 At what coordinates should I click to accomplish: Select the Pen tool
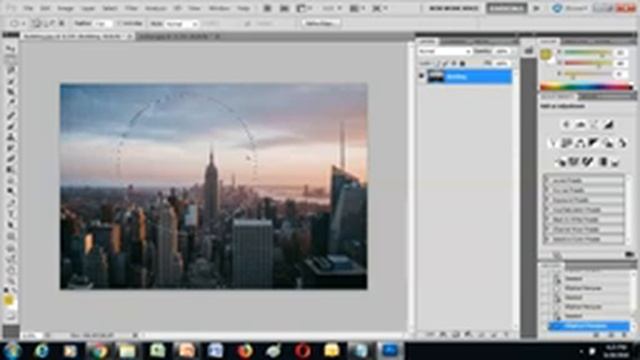point(11,202)
